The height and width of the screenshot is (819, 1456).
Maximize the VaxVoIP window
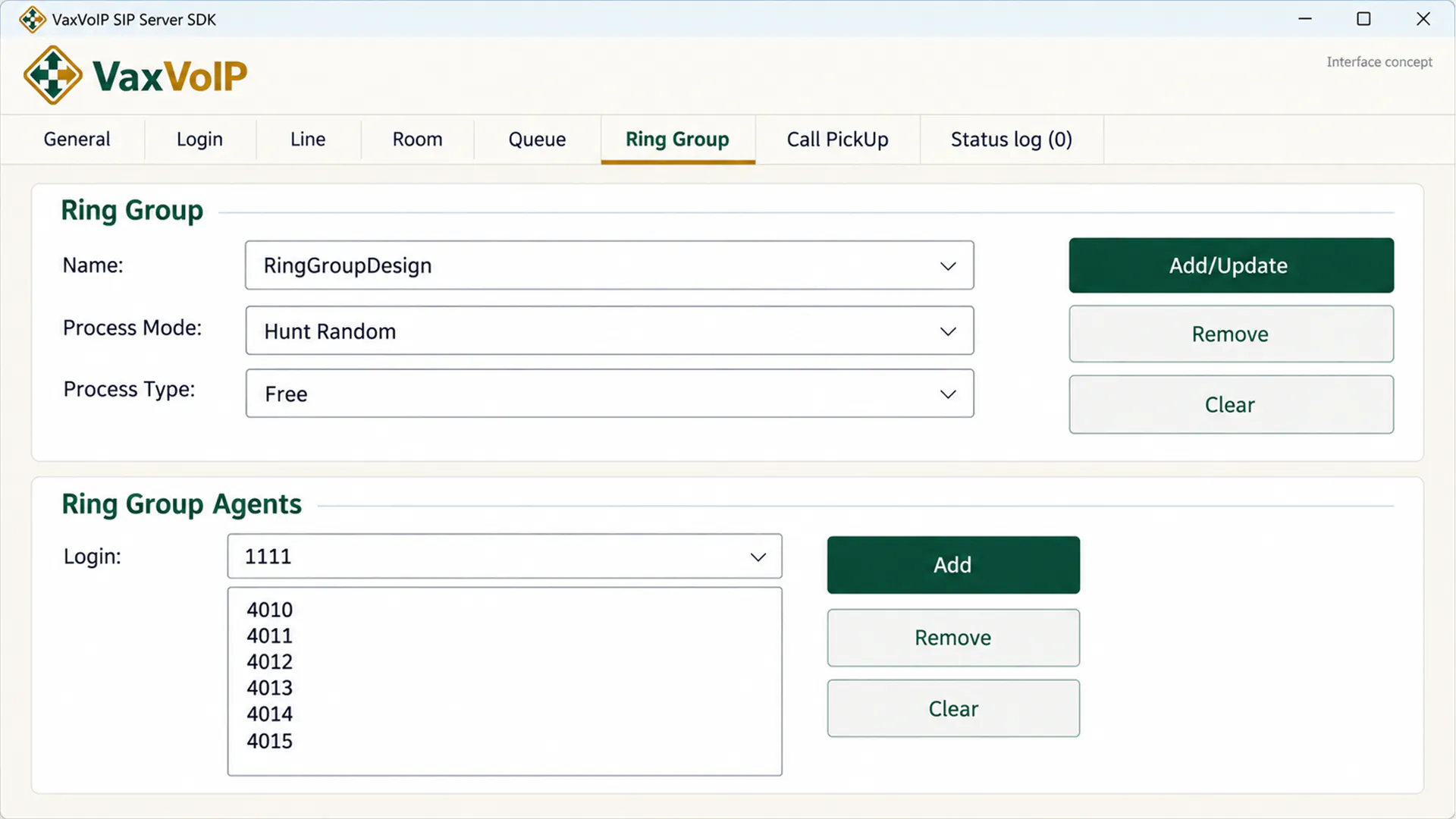[x=1363, y=19]
